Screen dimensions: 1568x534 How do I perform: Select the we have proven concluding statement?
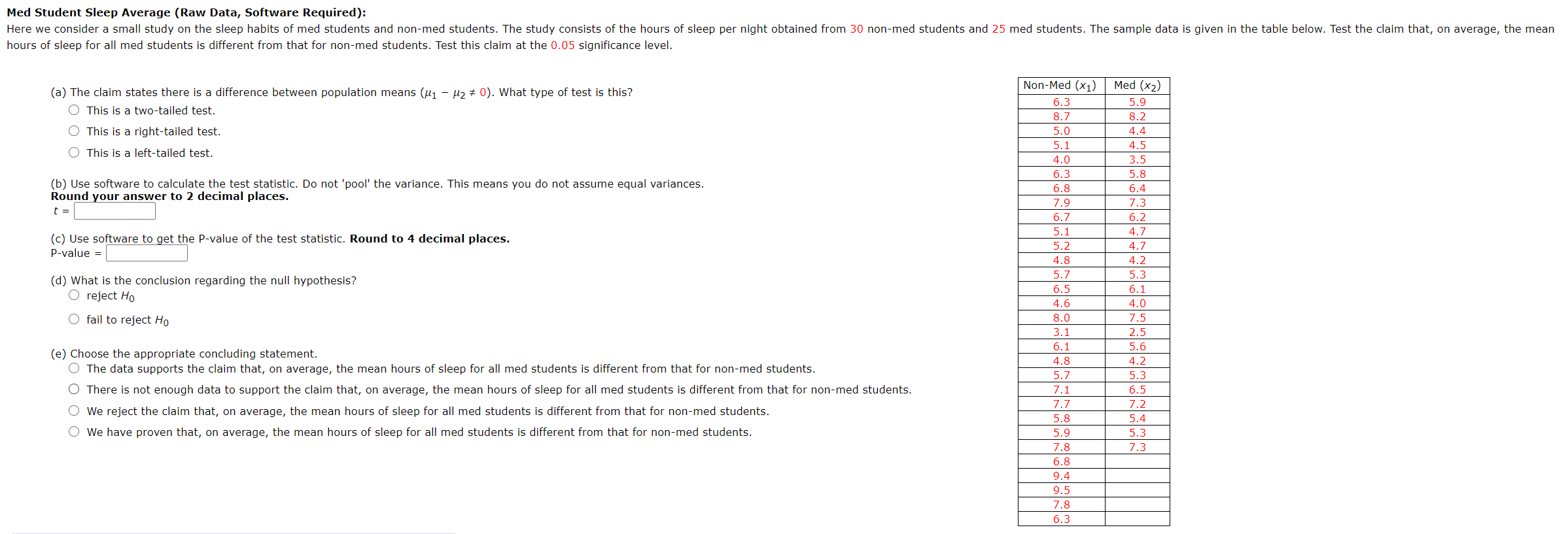click(74, 431)
